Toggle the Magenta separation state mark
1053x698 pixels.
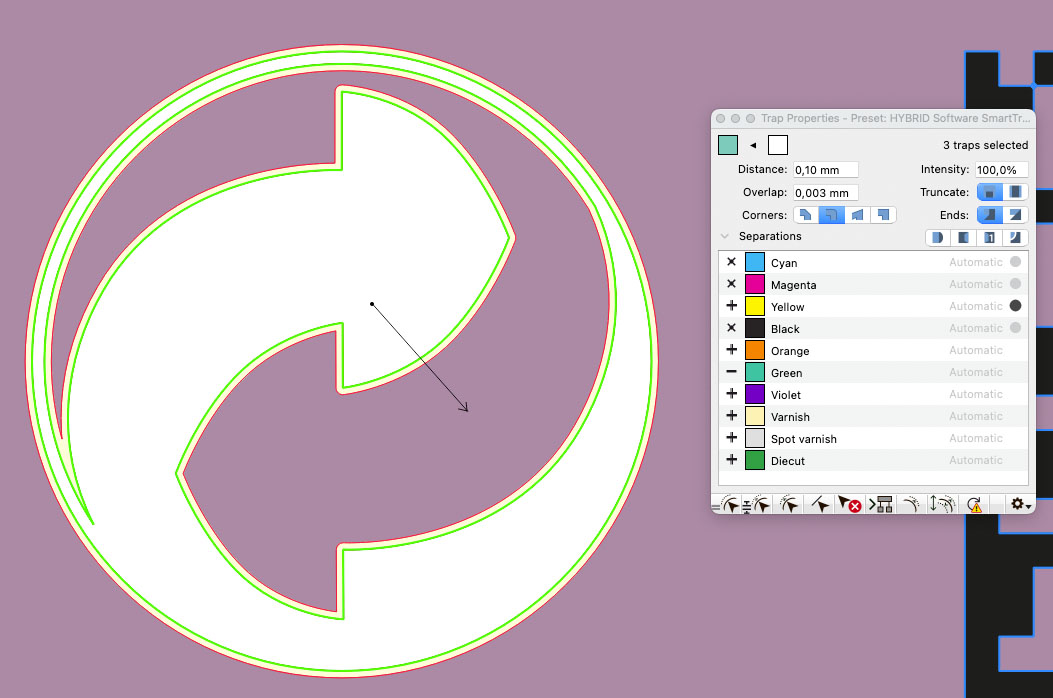tap(731, 284)
